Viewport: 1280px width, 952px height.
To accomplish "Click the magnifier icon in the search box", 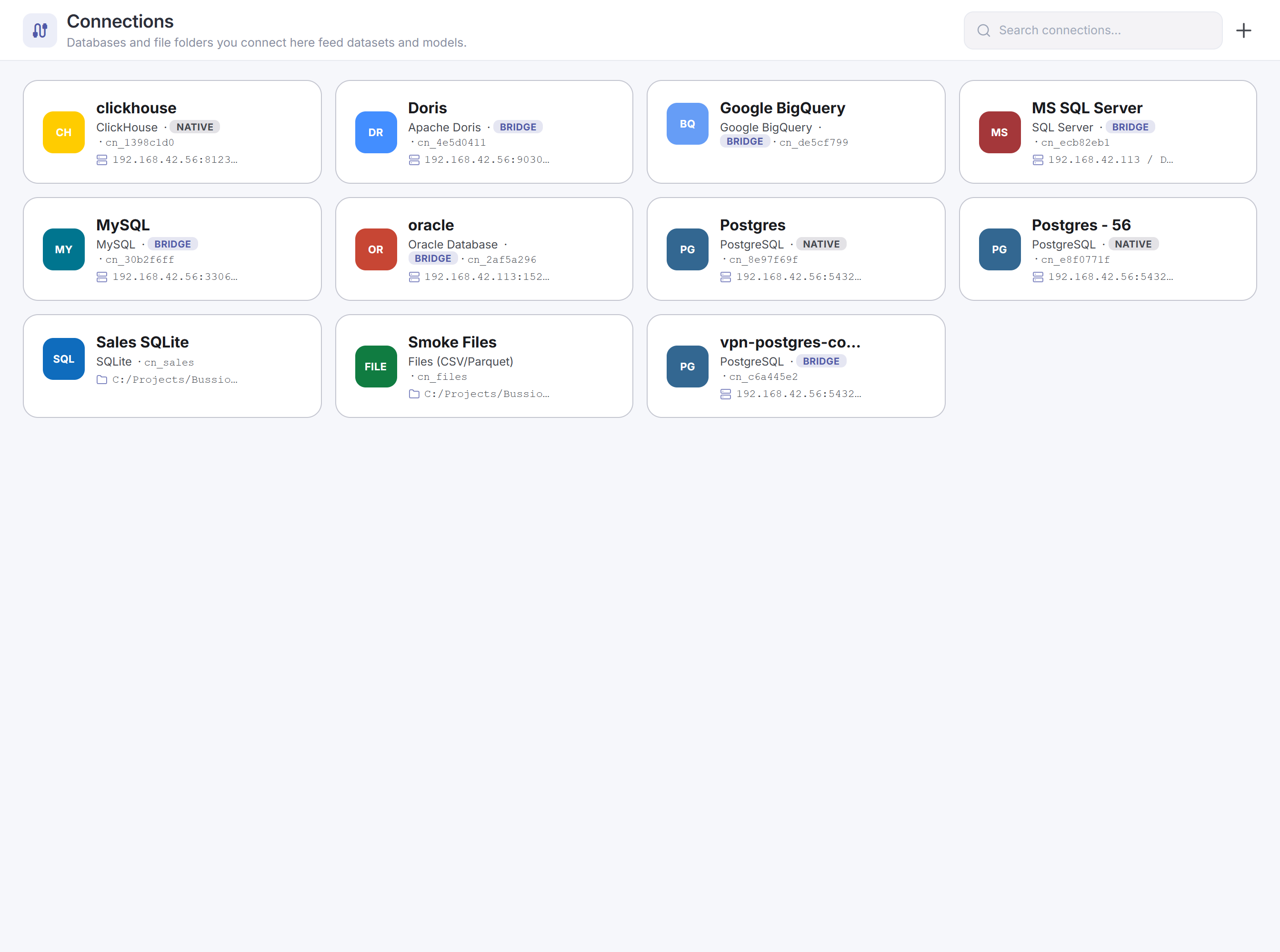I will pyautogui.click(x=984, y=30).
